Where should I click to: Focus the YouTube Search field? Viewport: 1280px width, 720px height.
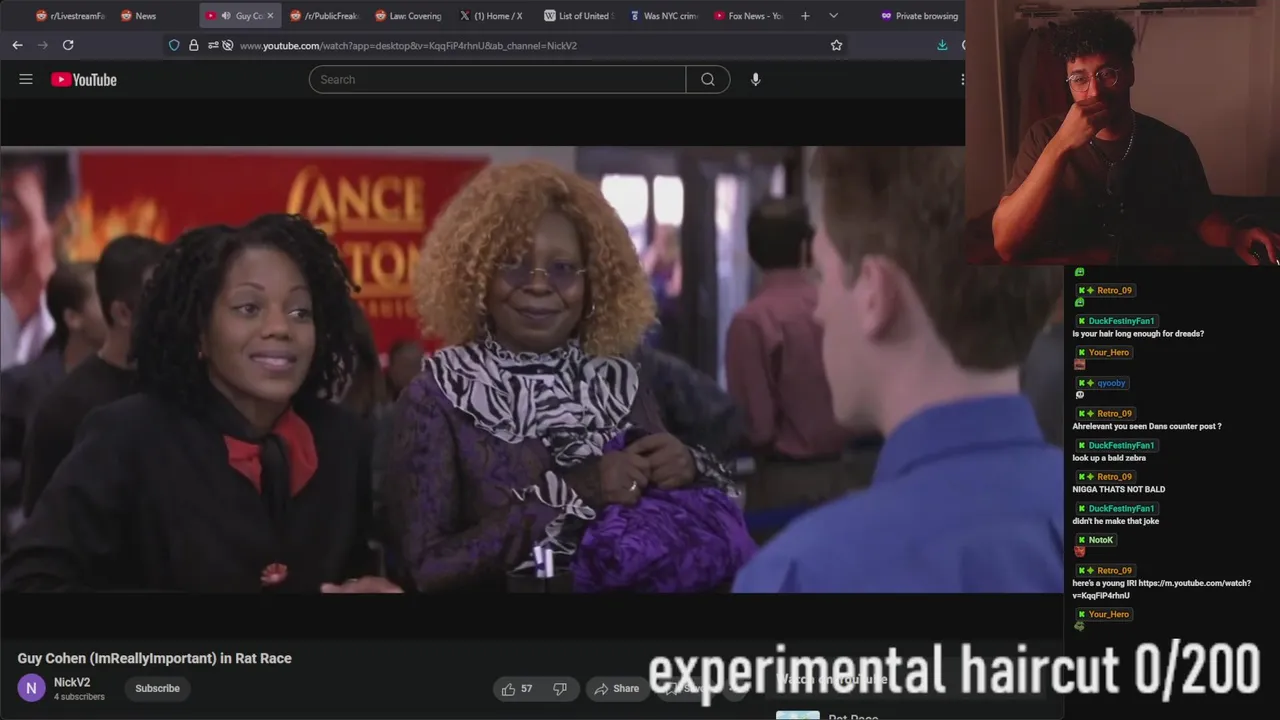(498, 79)
